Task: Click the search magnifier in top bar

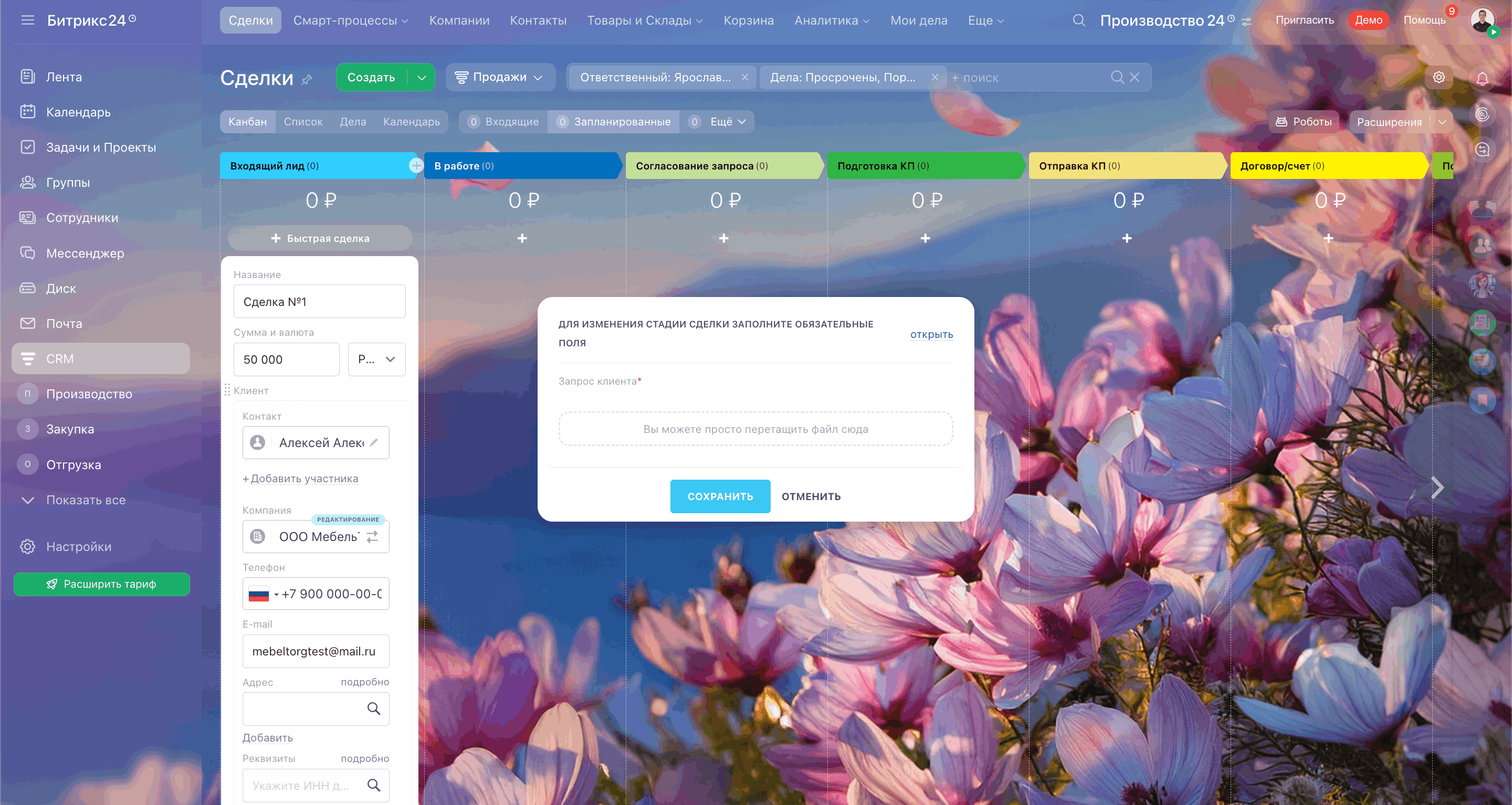Action: pyautogui.click(x=1078, y=20)
